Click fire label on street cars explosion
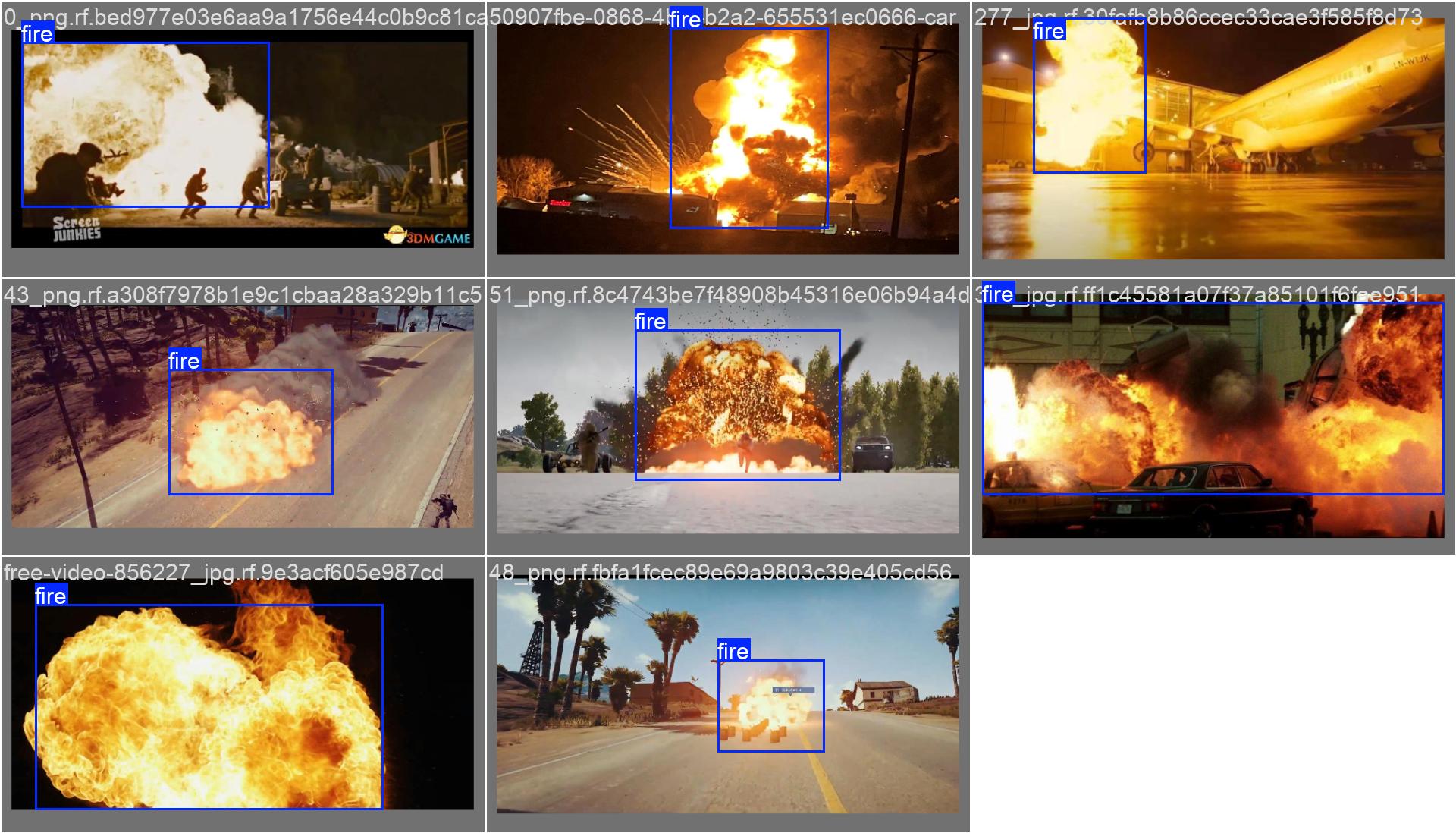 click(998, 294)
